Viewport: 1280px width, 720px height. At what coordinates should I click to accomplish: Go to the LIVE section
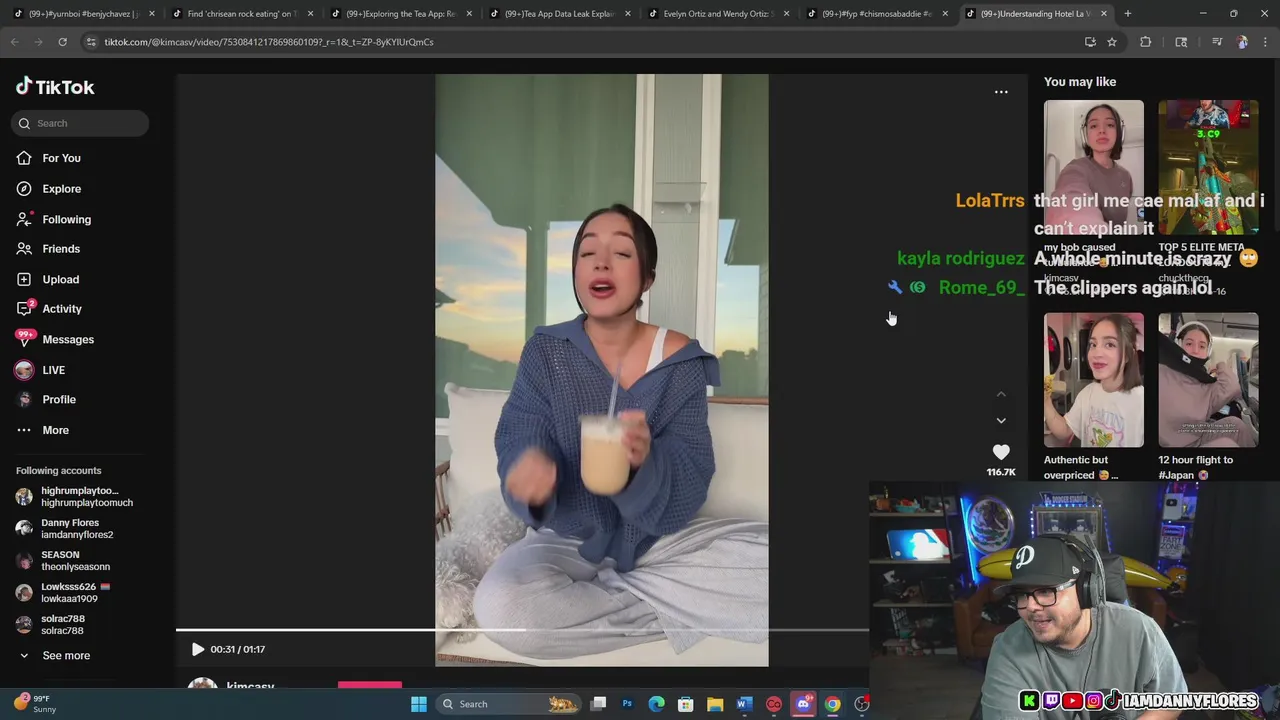pos(53,370)
